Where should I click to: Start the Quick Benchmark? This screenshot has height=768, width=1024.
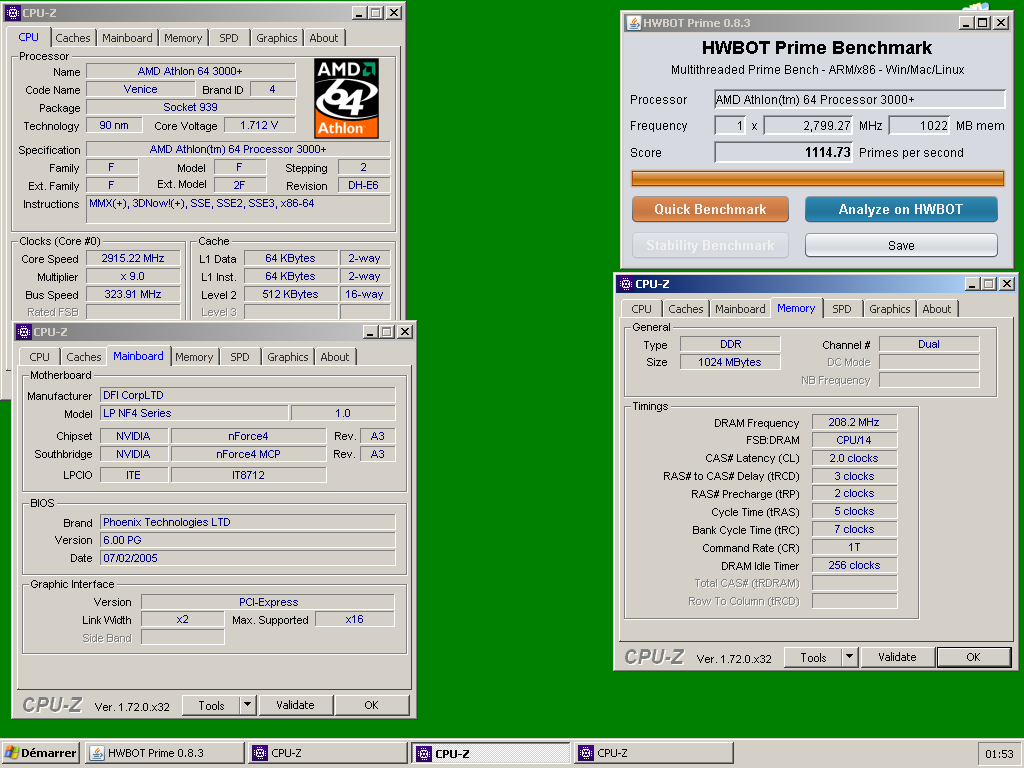click(710, 210)
